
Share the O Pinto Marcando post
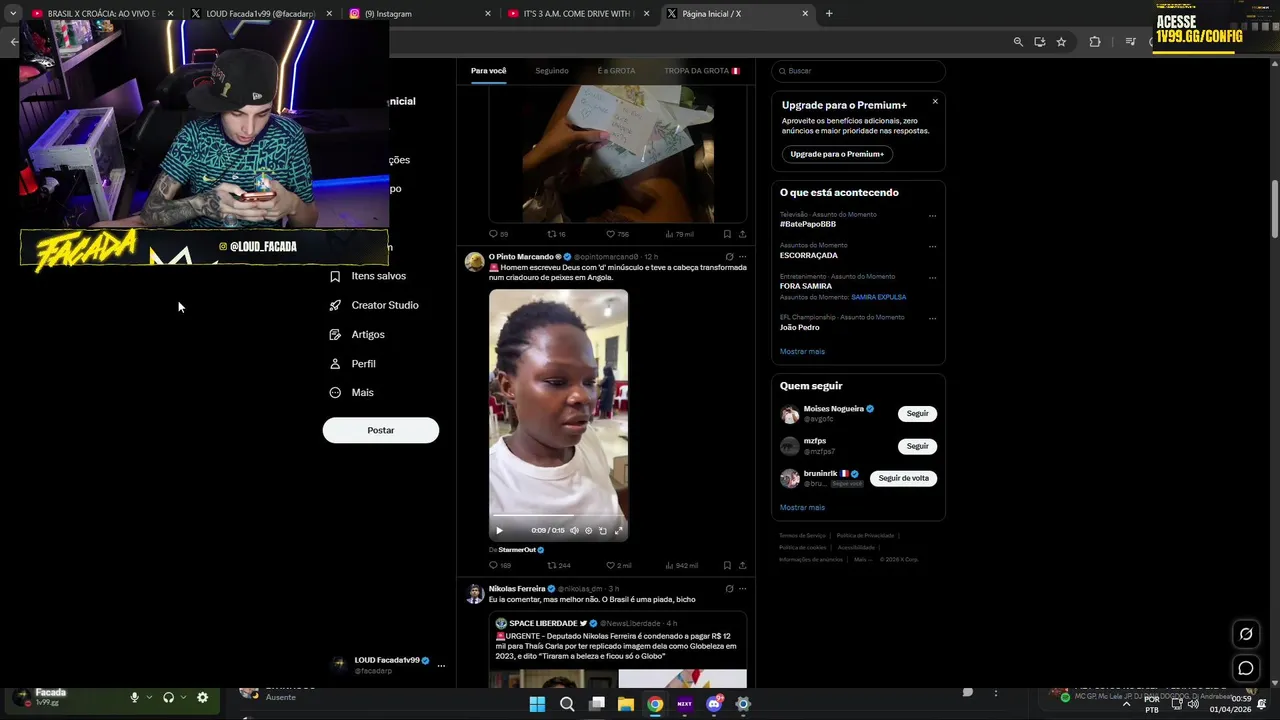point(742,565)
